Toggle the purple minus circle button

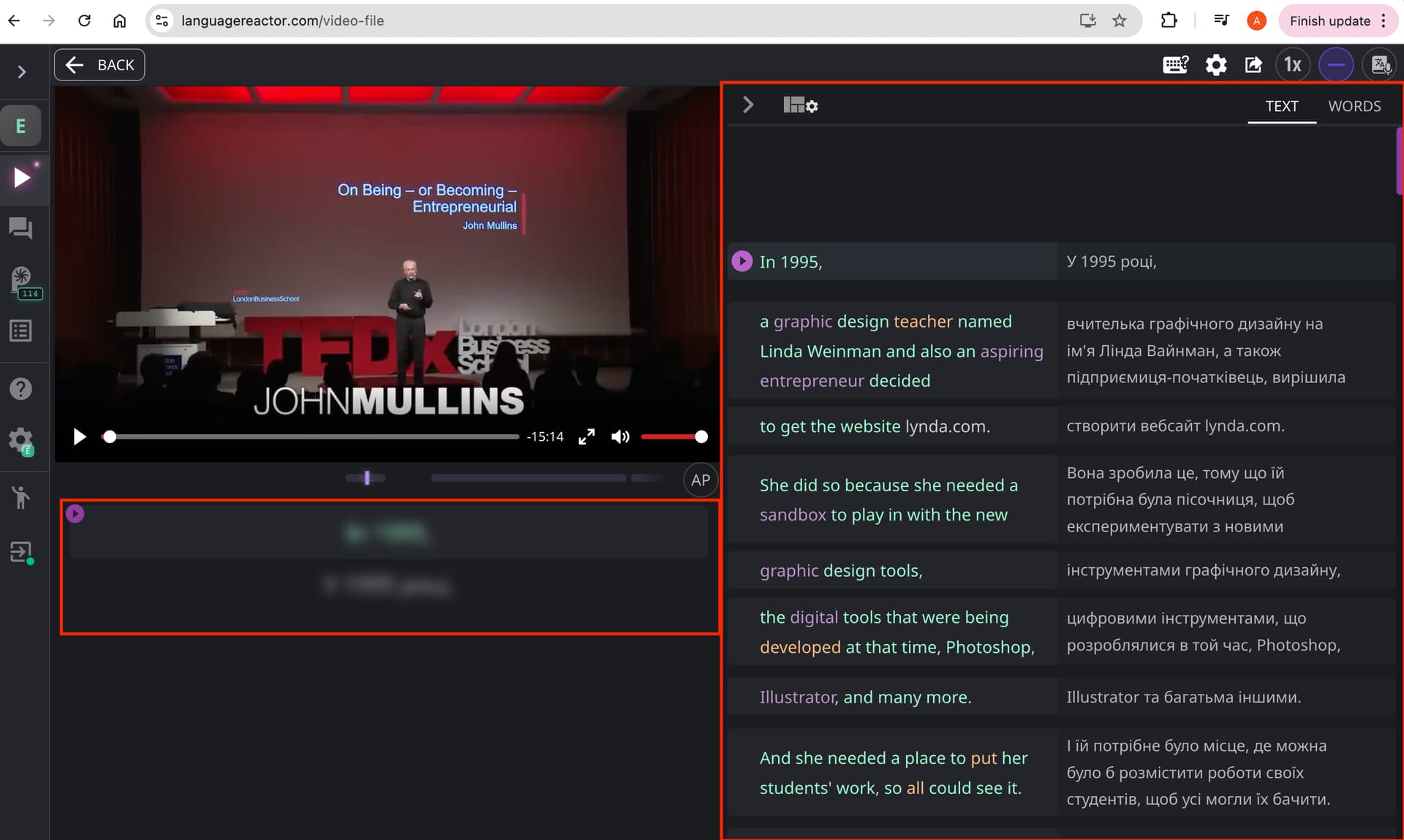click(x=1336, y=65)
